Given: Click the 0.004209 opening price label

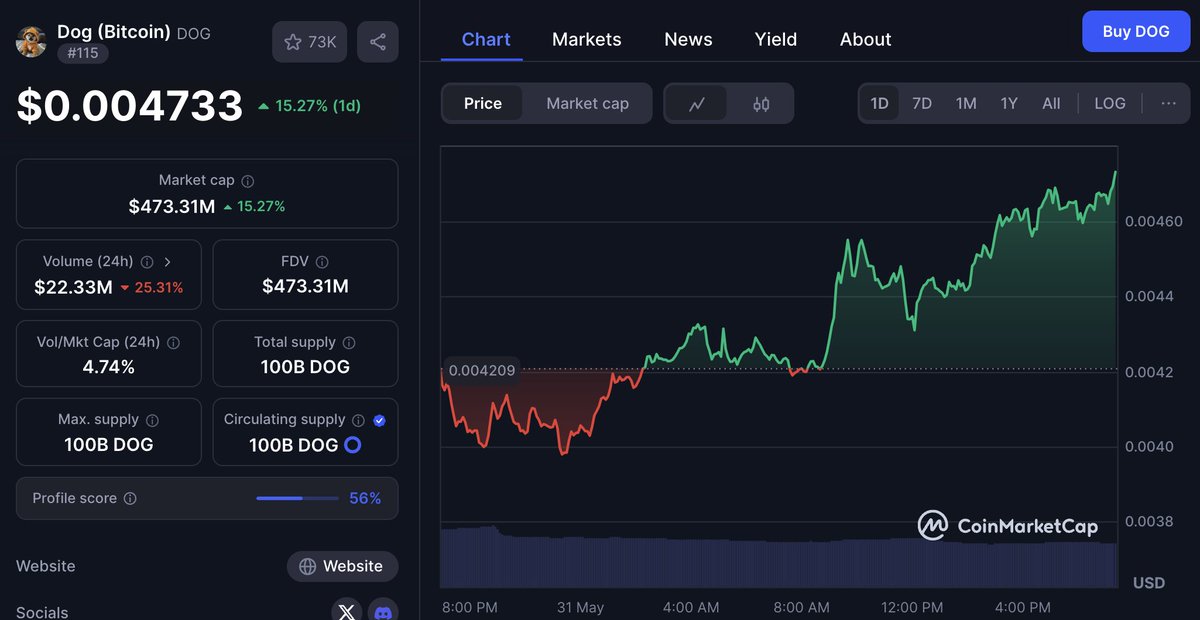Looking at the screenshot, I should pyautogui.click(x=481, y=370).
